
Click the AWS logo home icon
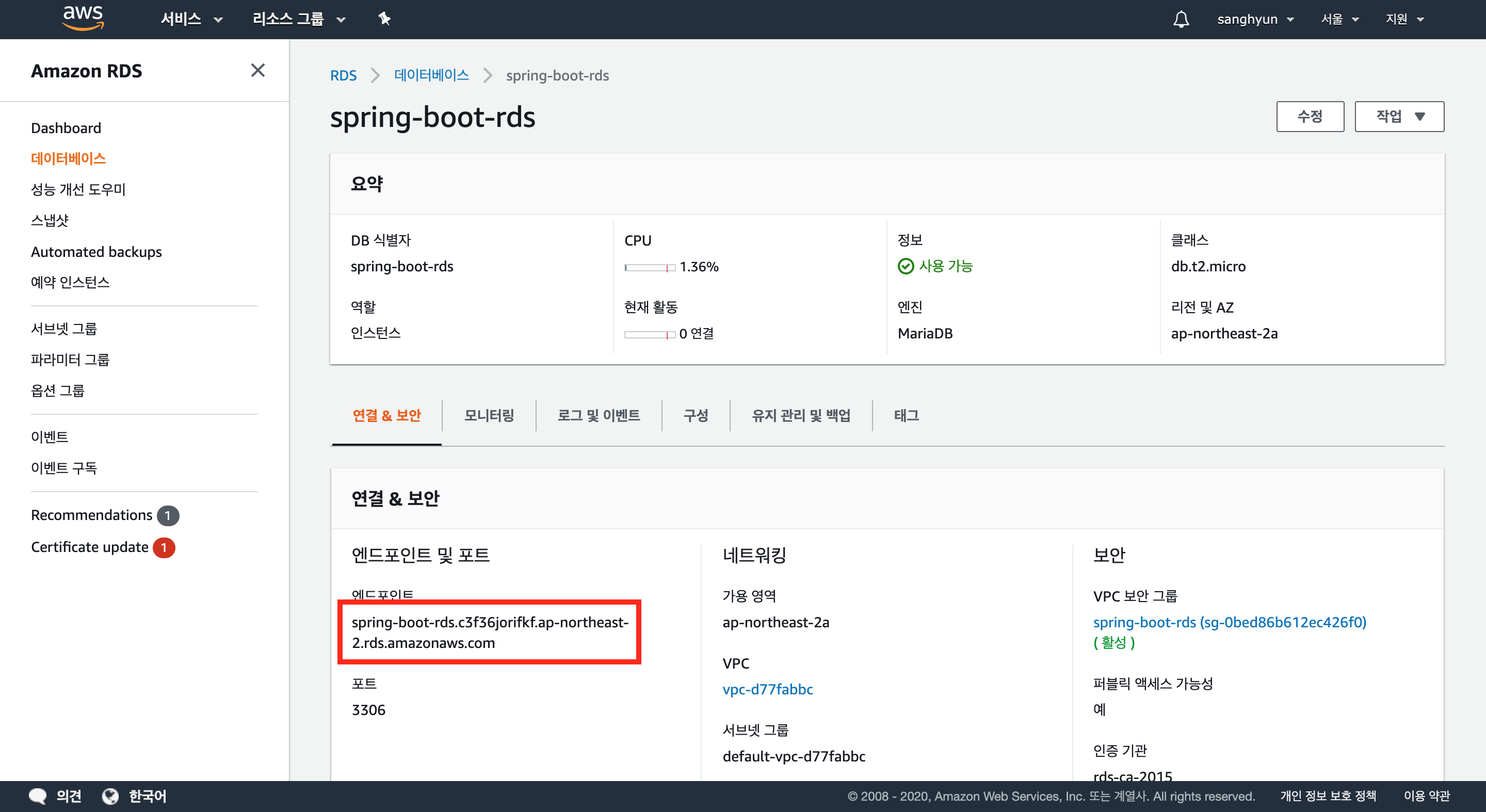coord(83,18)
